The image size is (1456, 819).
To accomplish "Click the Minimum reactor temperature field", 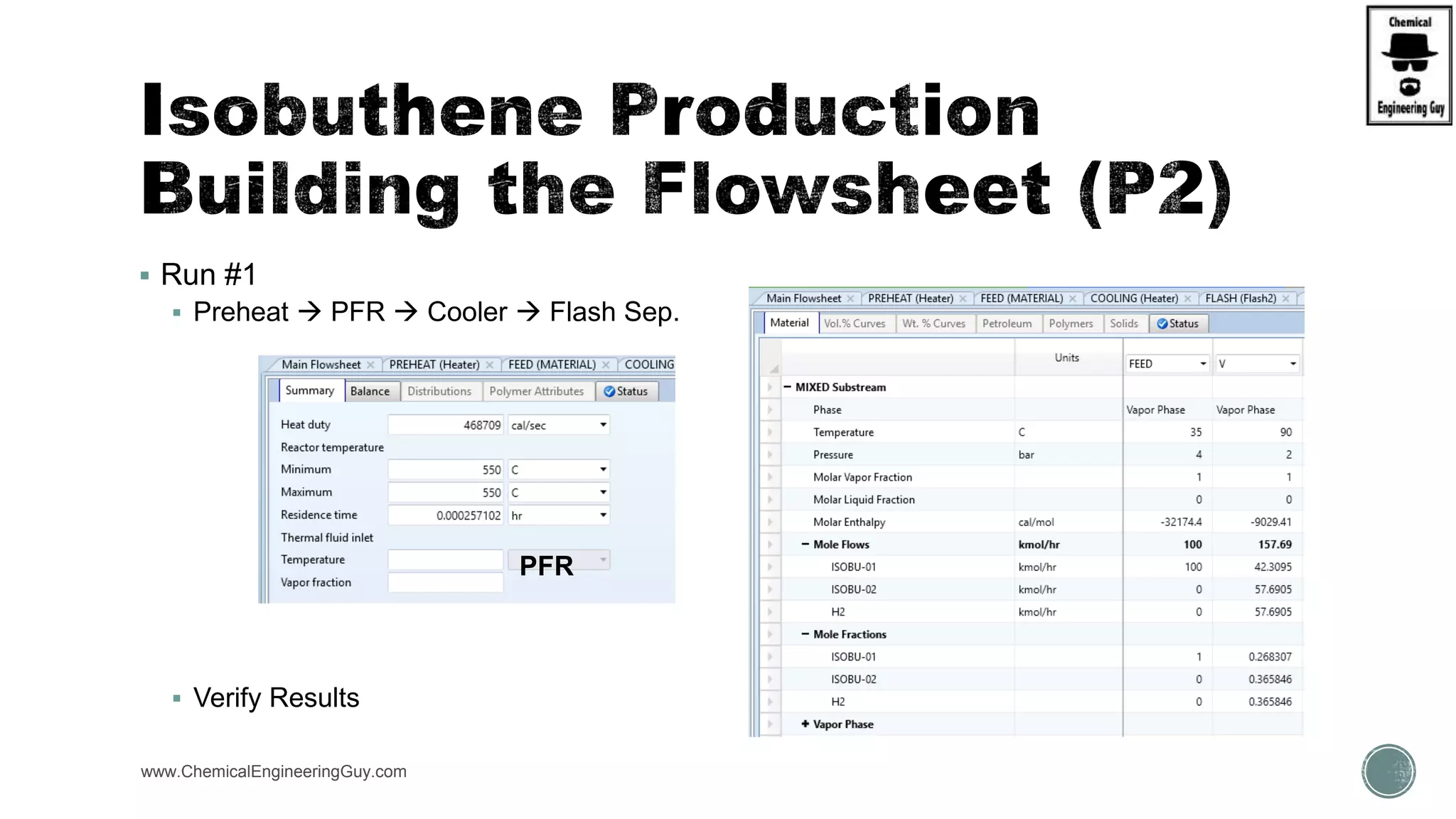I will (x=446, y=470).
